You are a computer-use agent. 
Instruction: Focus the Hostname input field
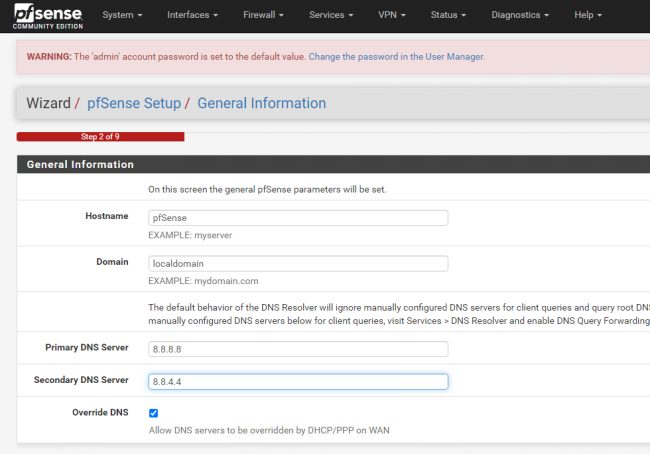point(298,218)
